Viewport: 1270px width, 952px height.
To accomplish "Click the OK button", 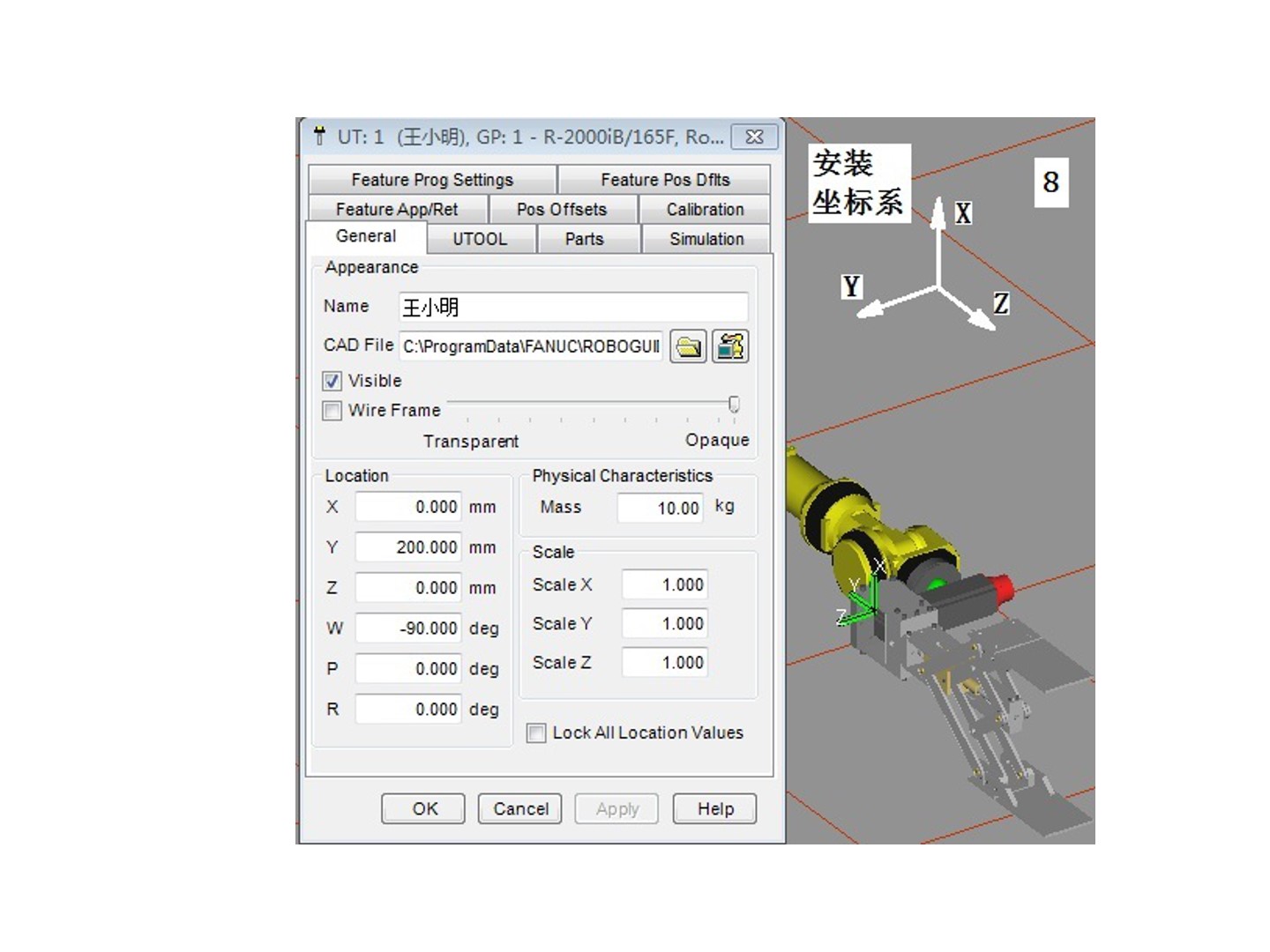I will pos(423,809).
